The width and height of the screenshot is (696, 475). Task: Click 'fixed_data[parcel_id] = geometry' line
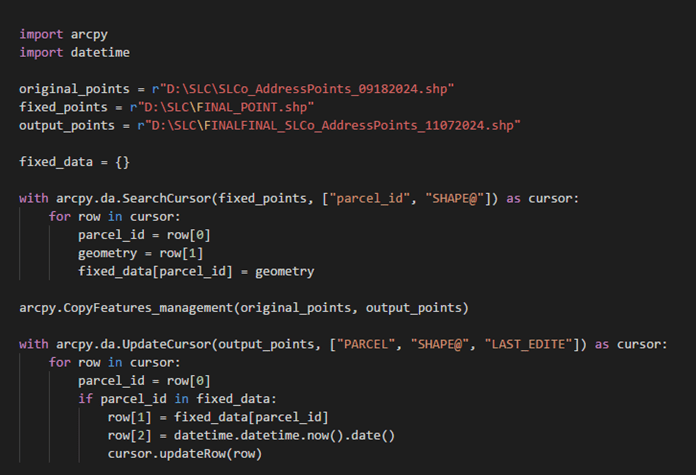click(196, 271)
